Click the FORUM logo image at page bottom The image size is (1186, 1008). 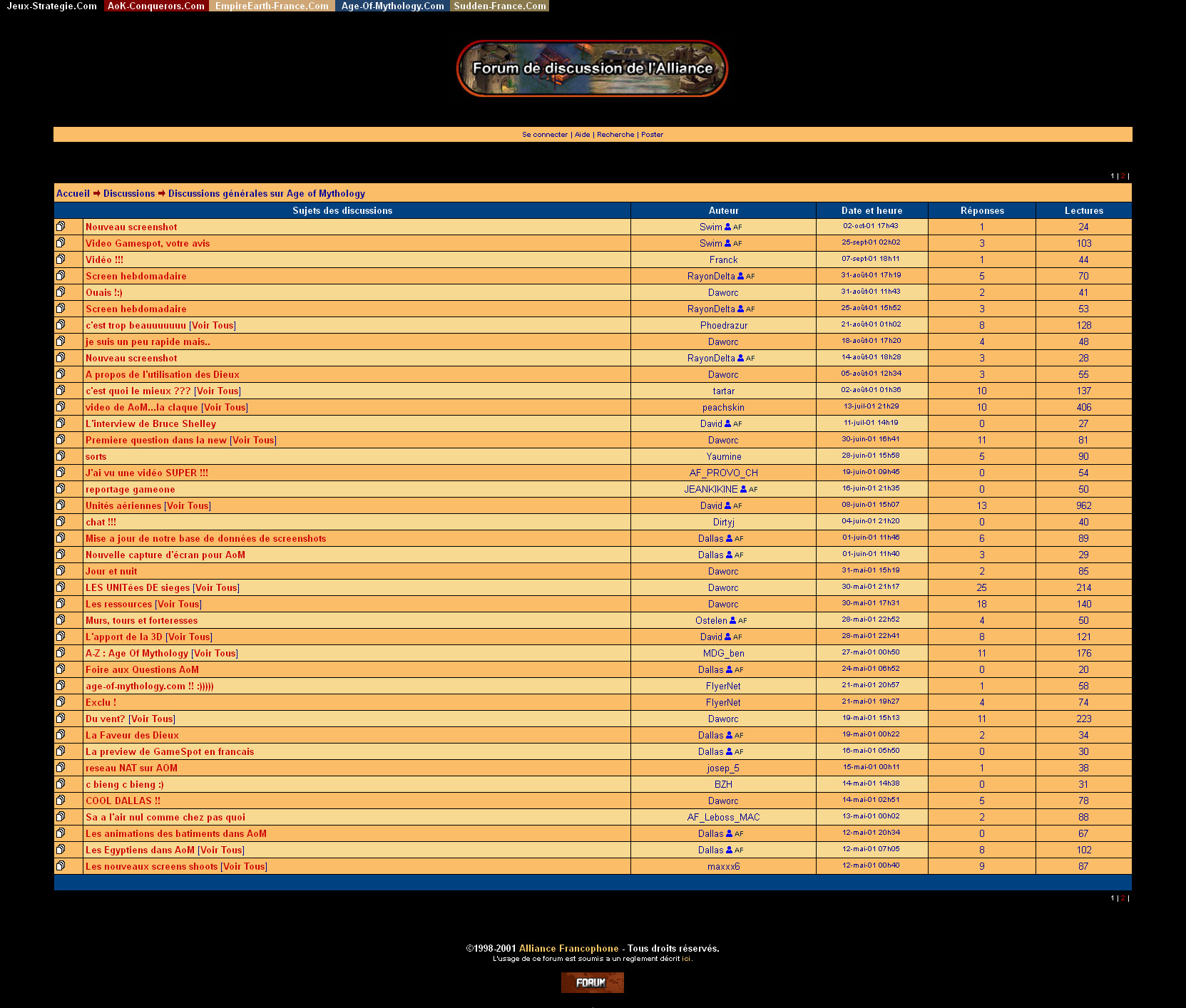(x=592, y=982)
